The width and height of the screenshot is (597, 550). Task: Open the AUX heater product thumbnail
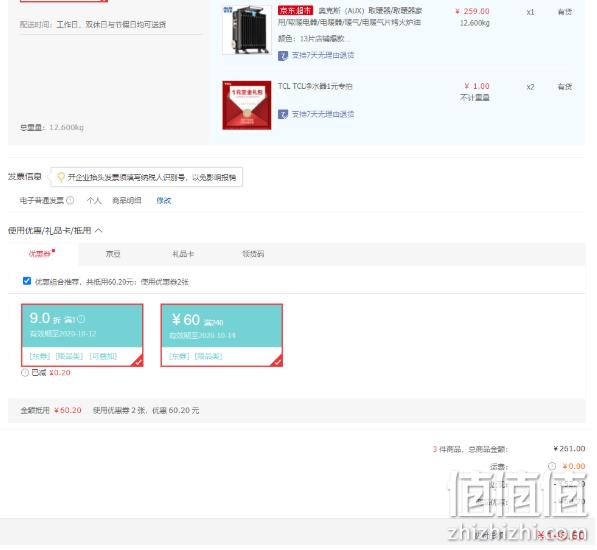pyautogui.click(x=247, y=30)
